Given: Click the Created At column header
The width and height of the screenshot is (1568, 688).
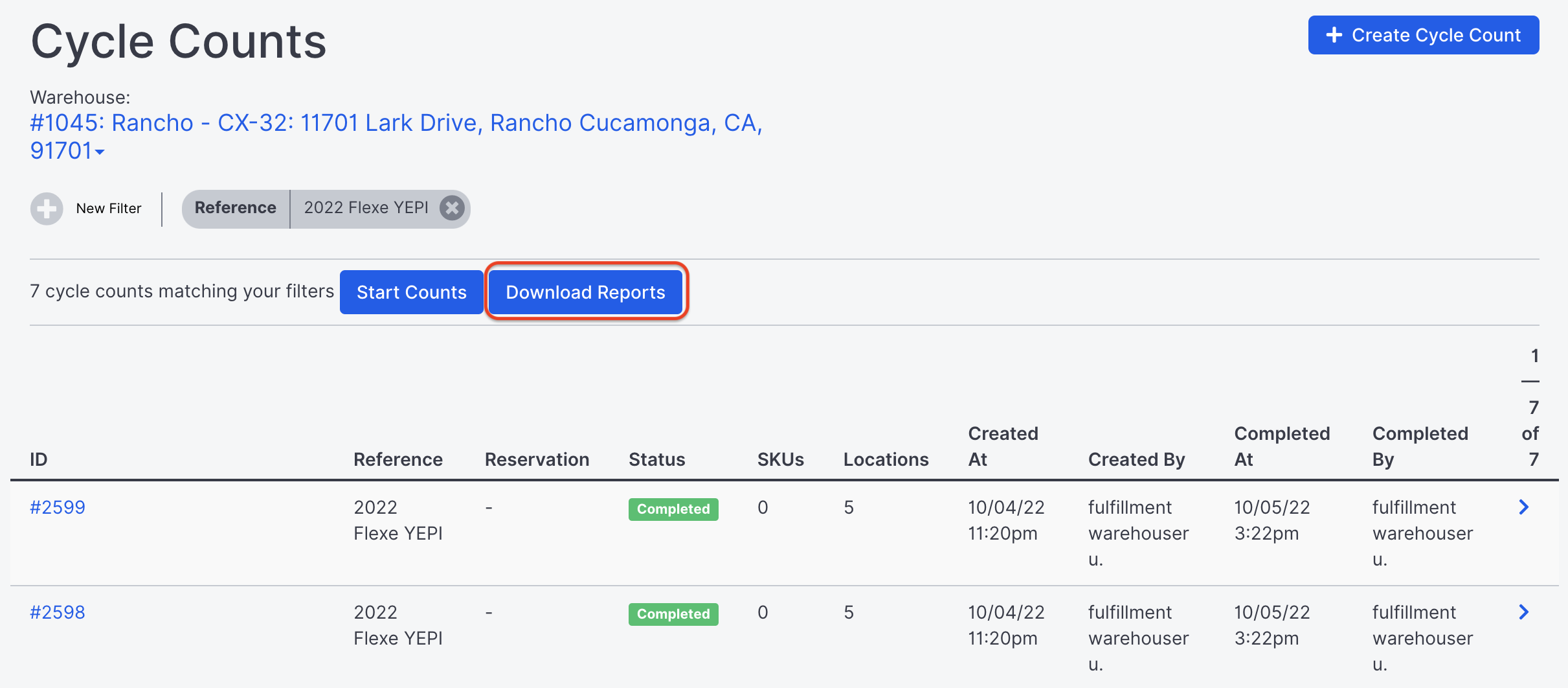Looking at the screenshot, I should click(x=1003, y=446).
